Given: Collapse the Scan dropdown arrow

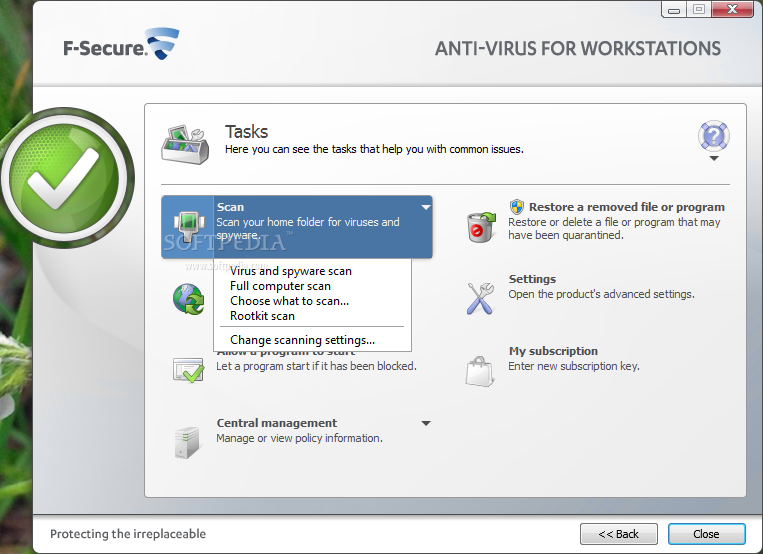Looking at the screenshot, I should click(x=426, y=207).
